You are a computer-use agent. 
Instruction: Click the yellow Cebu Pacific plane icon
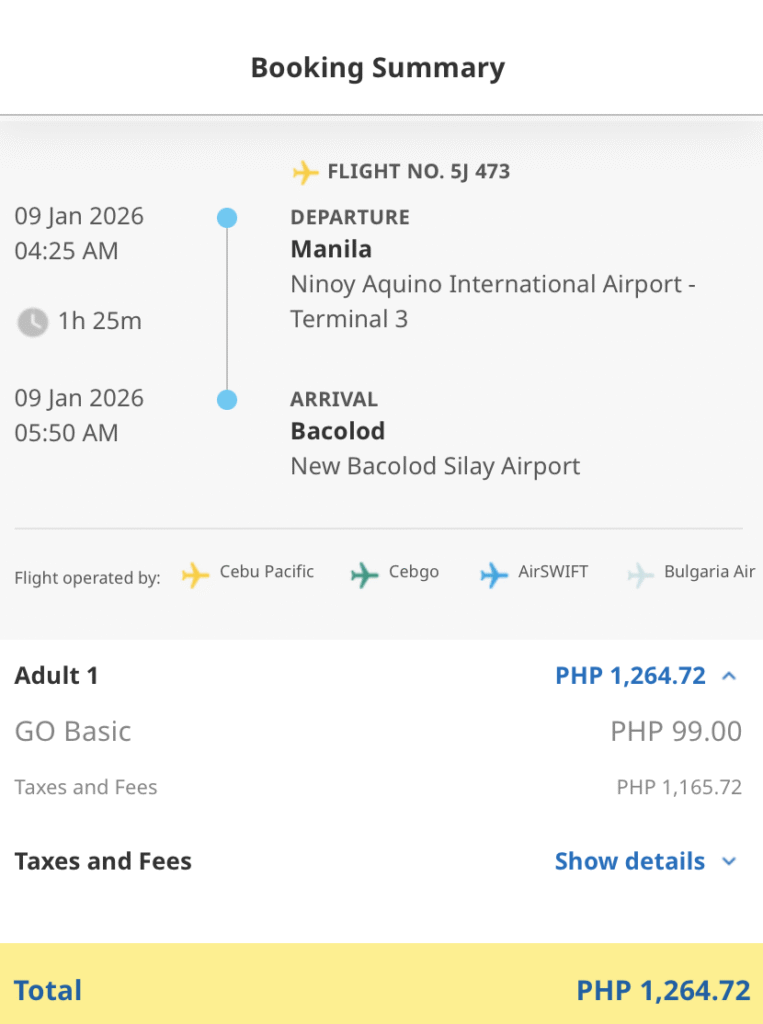195,575
